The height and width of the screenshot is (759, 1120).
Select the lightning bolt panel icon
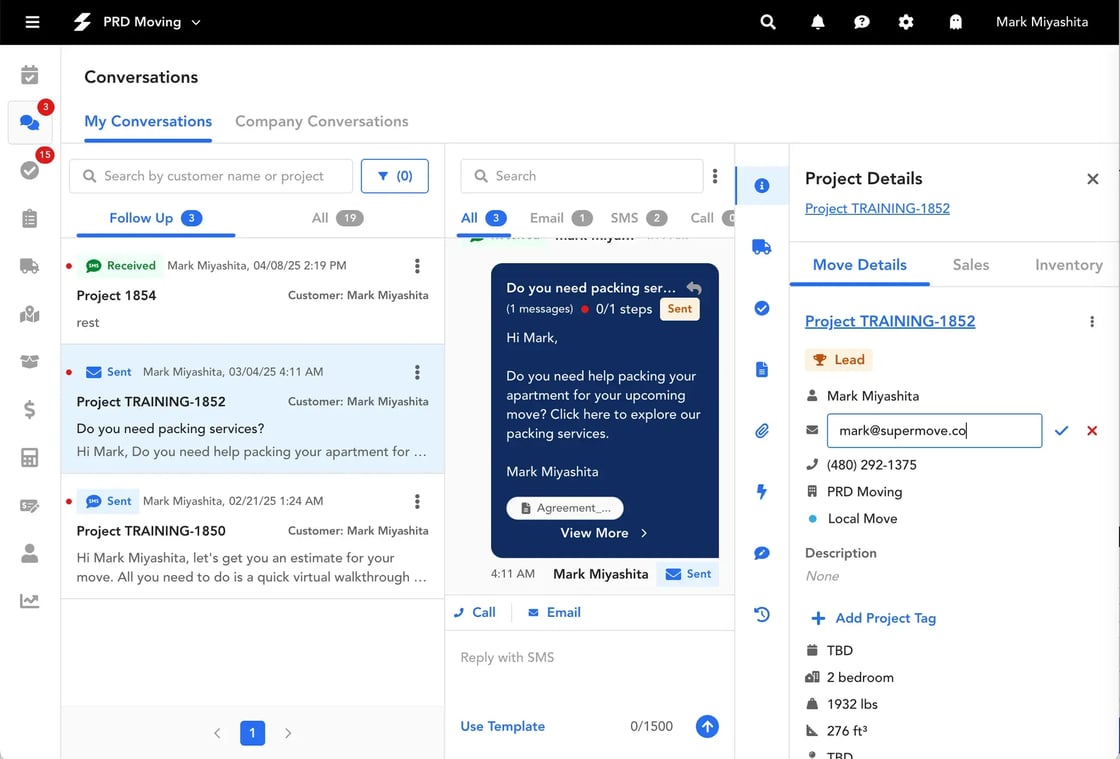762,492
